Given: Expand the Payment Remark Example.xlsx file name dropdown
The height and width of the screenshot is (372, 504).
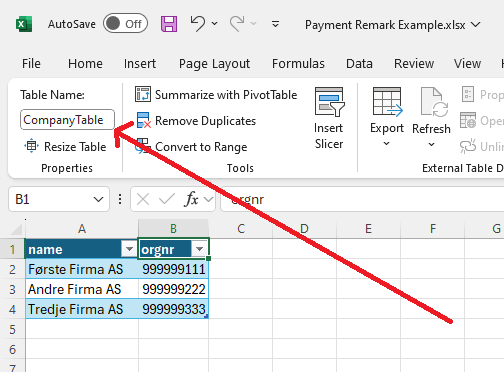Looking at the screenshot, I should (476, 25).
